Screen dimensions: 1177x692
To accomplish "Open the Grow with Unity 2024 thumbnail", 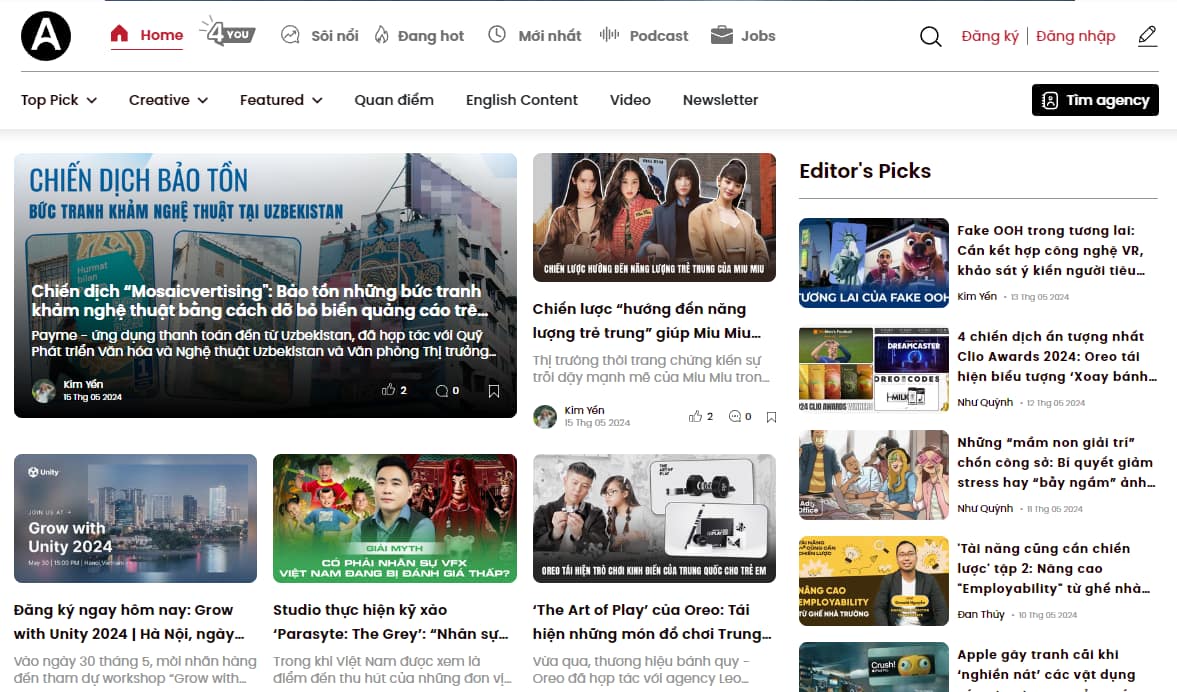I will point(135,518).
